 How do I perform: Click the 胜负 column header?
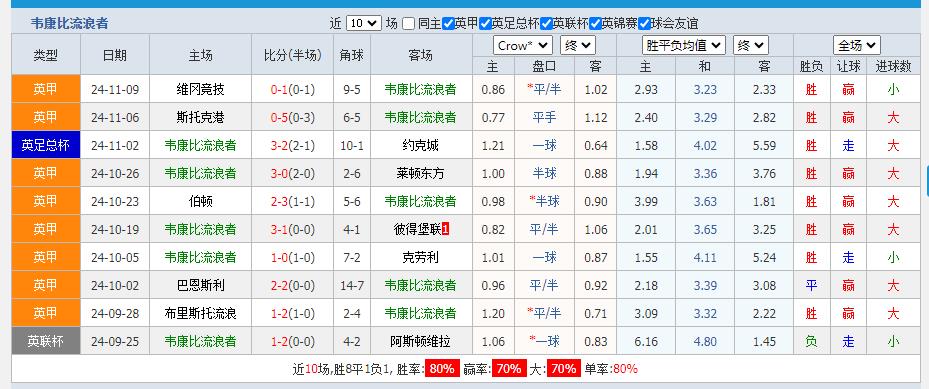(x=811, y=67)
